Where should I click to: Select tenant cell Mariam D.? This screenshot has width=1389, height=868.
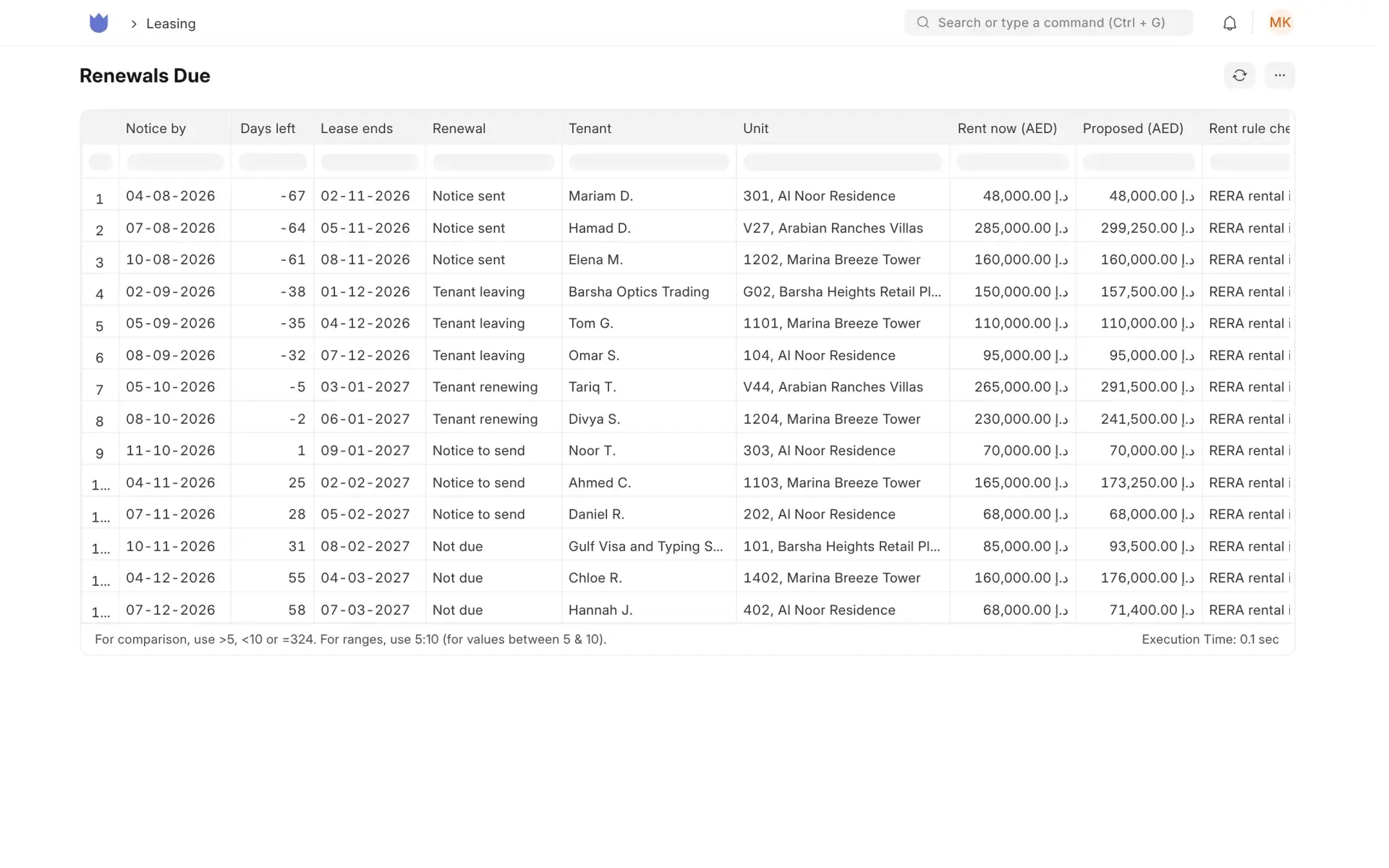(649, 196)
